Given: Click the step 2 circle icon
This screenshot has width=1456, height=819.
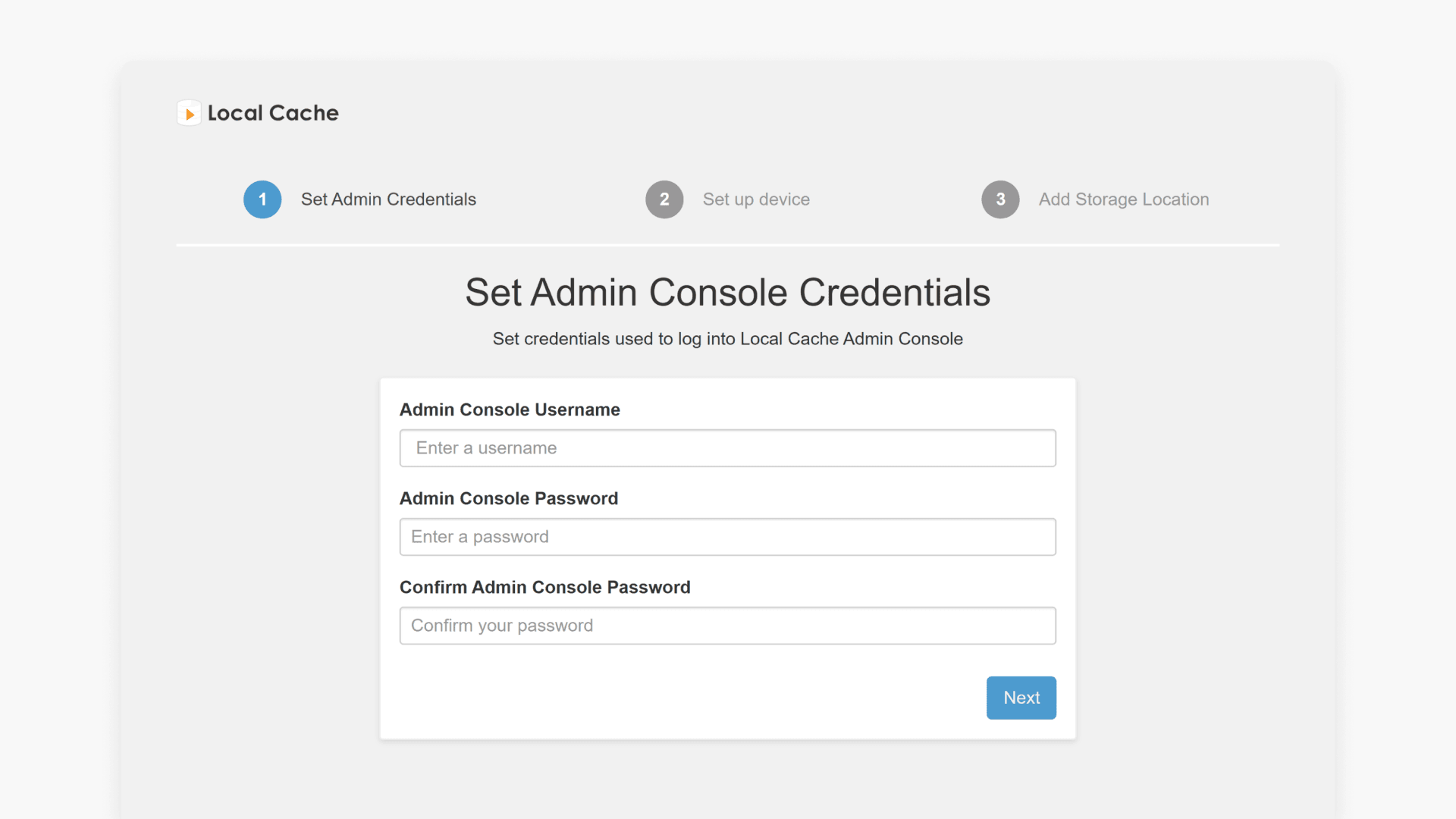Looking at the screenshot, I should click(664, 199).
